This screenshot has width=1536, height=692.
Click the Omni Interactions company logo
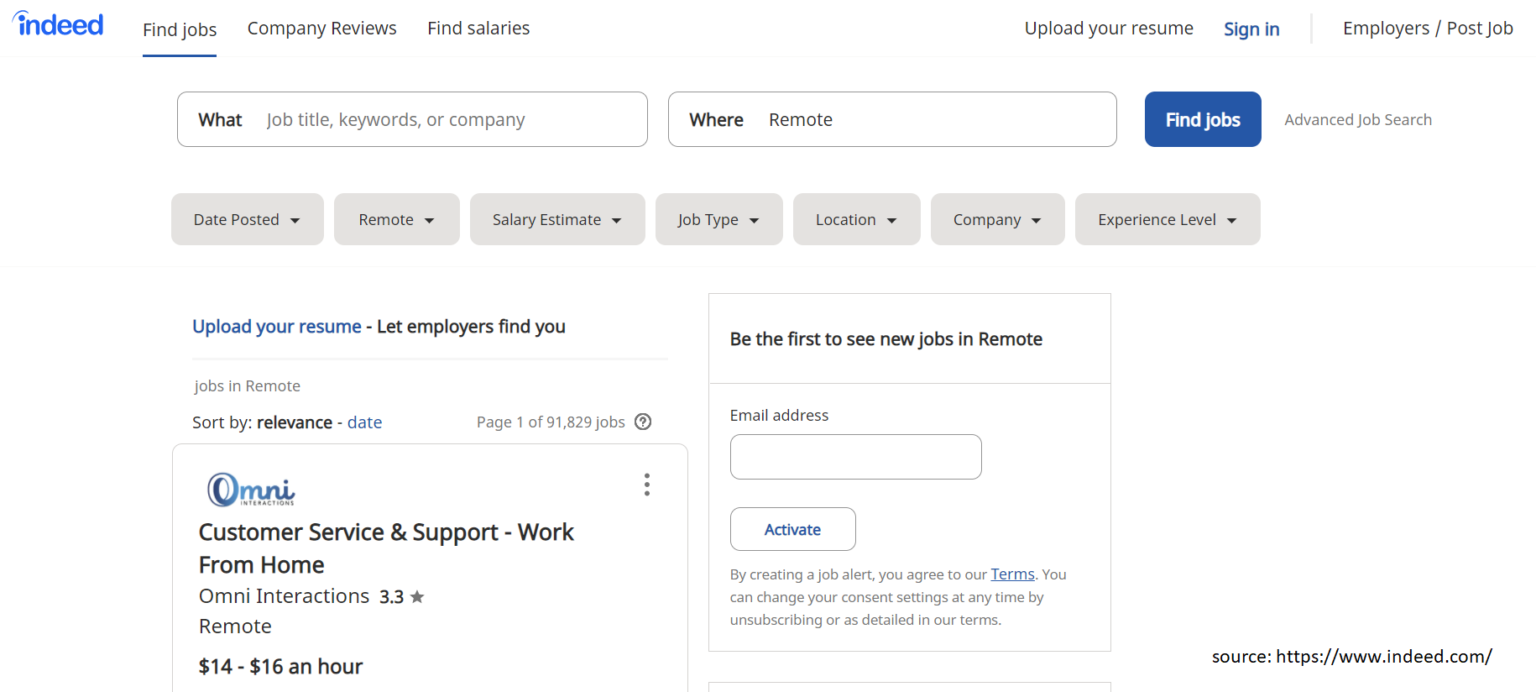pos(250,489)
